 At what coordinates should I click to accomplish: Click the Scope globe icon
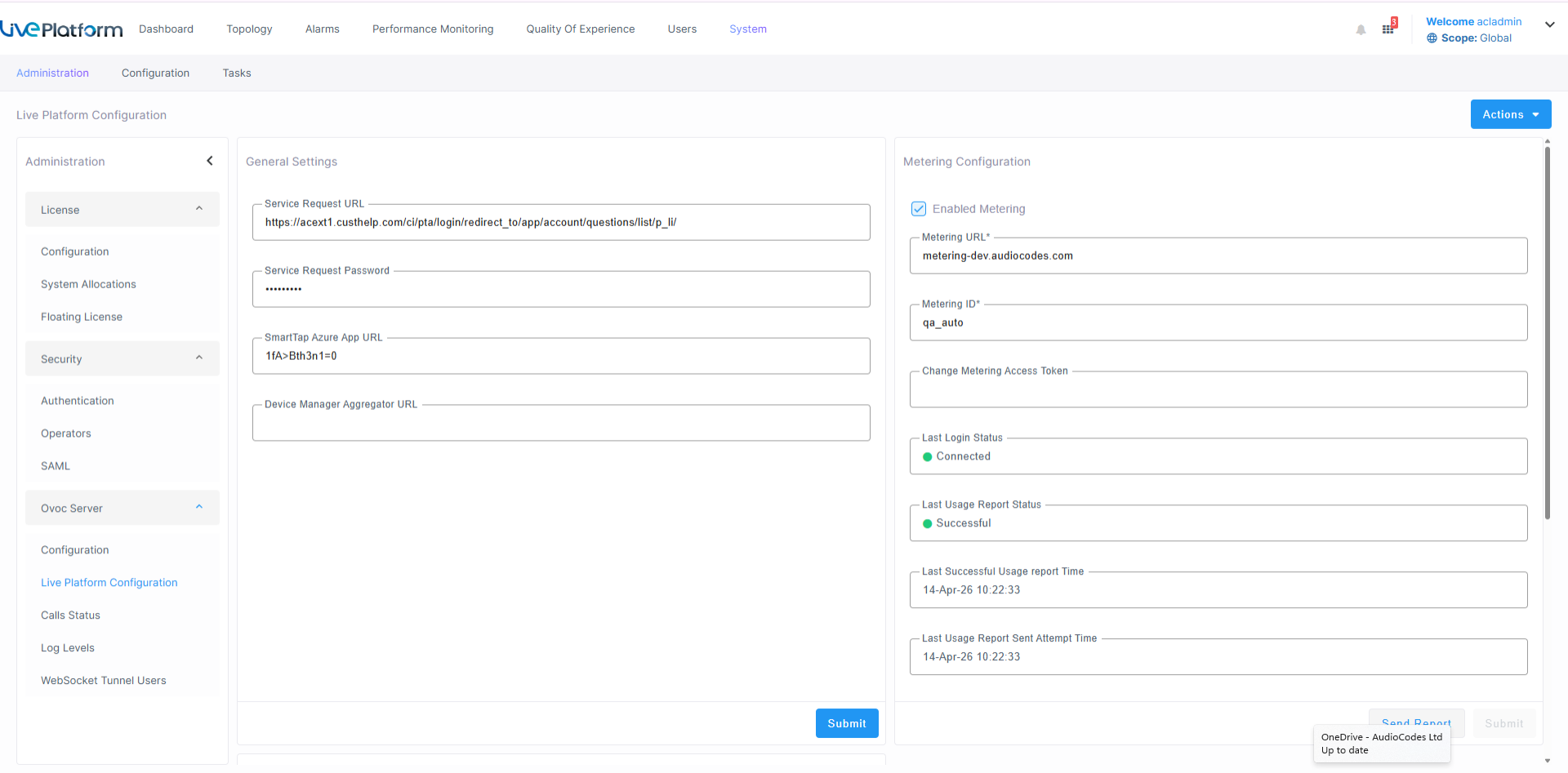pyautogui.click(x=1432, y=38)
